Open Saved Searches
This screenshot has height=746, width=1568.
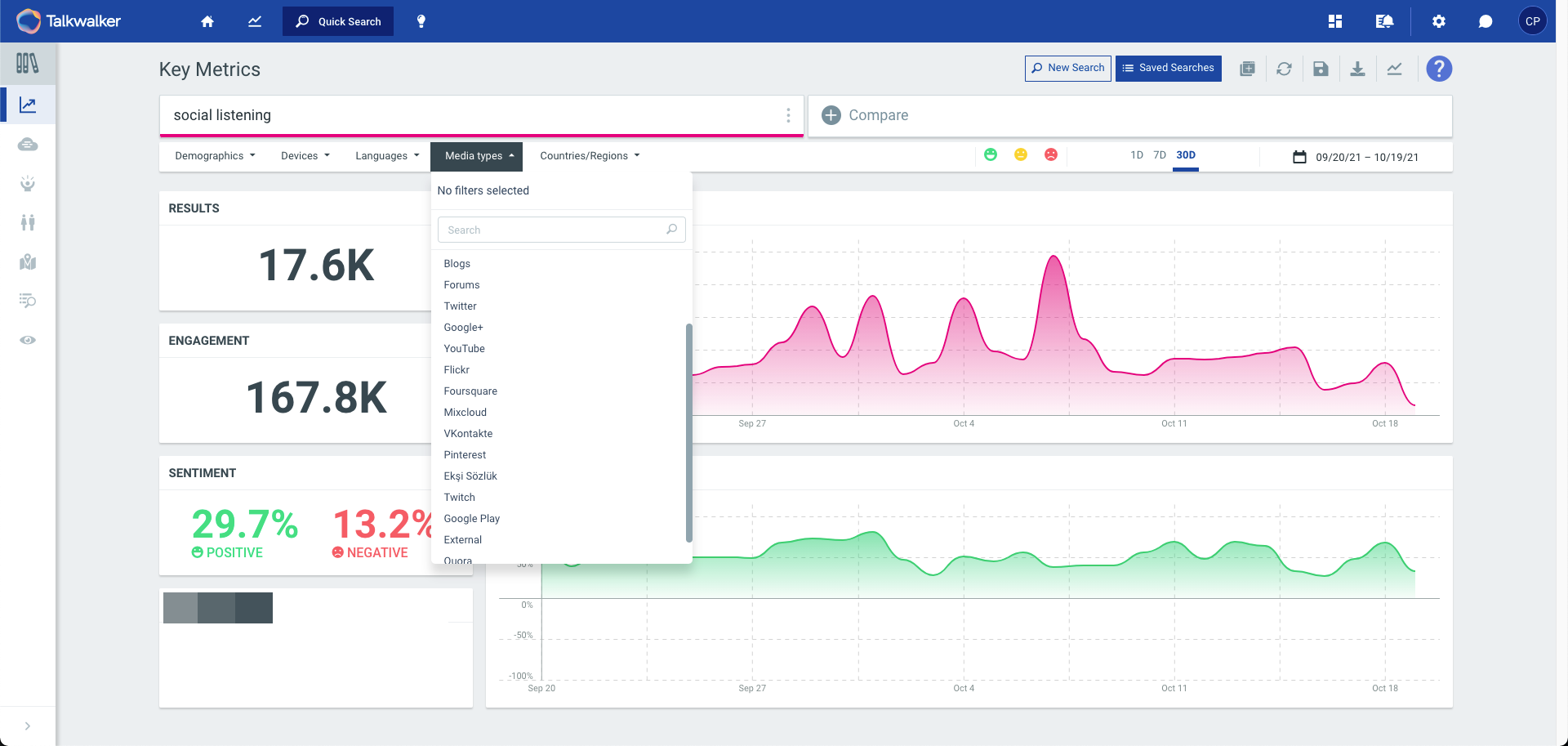click(x=1169, y=69)
